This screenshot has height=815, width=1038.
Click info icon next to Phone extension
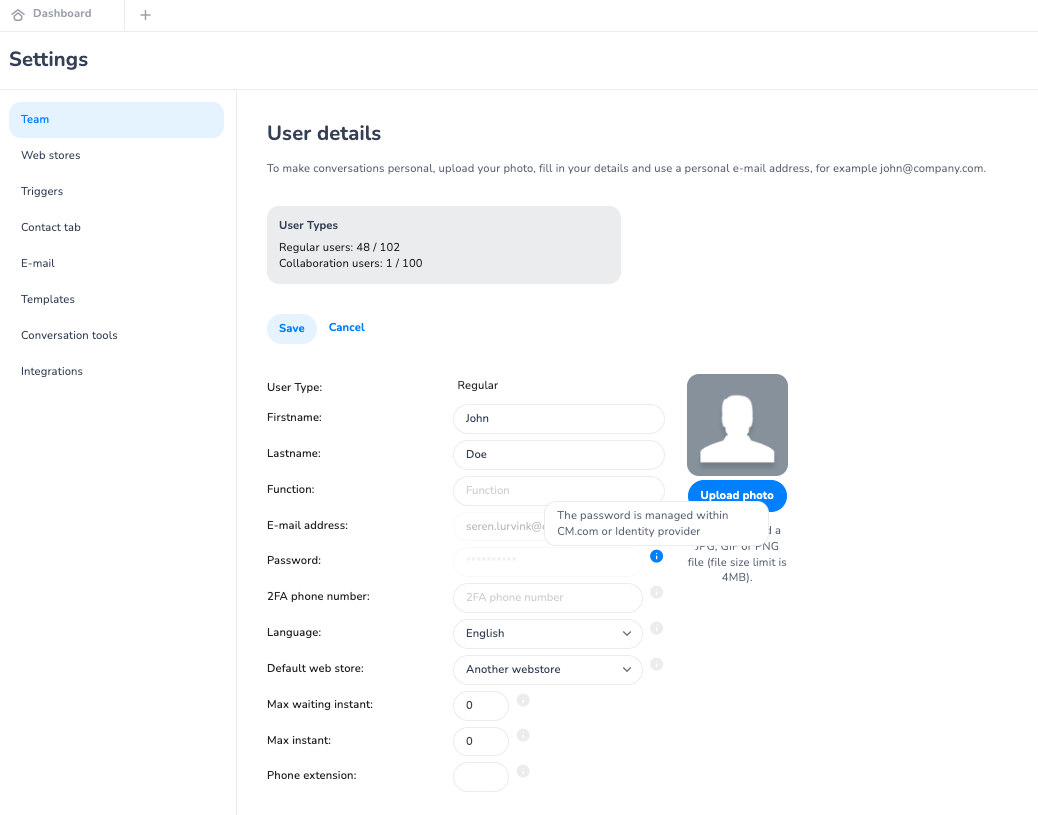(x=523, y=772)
